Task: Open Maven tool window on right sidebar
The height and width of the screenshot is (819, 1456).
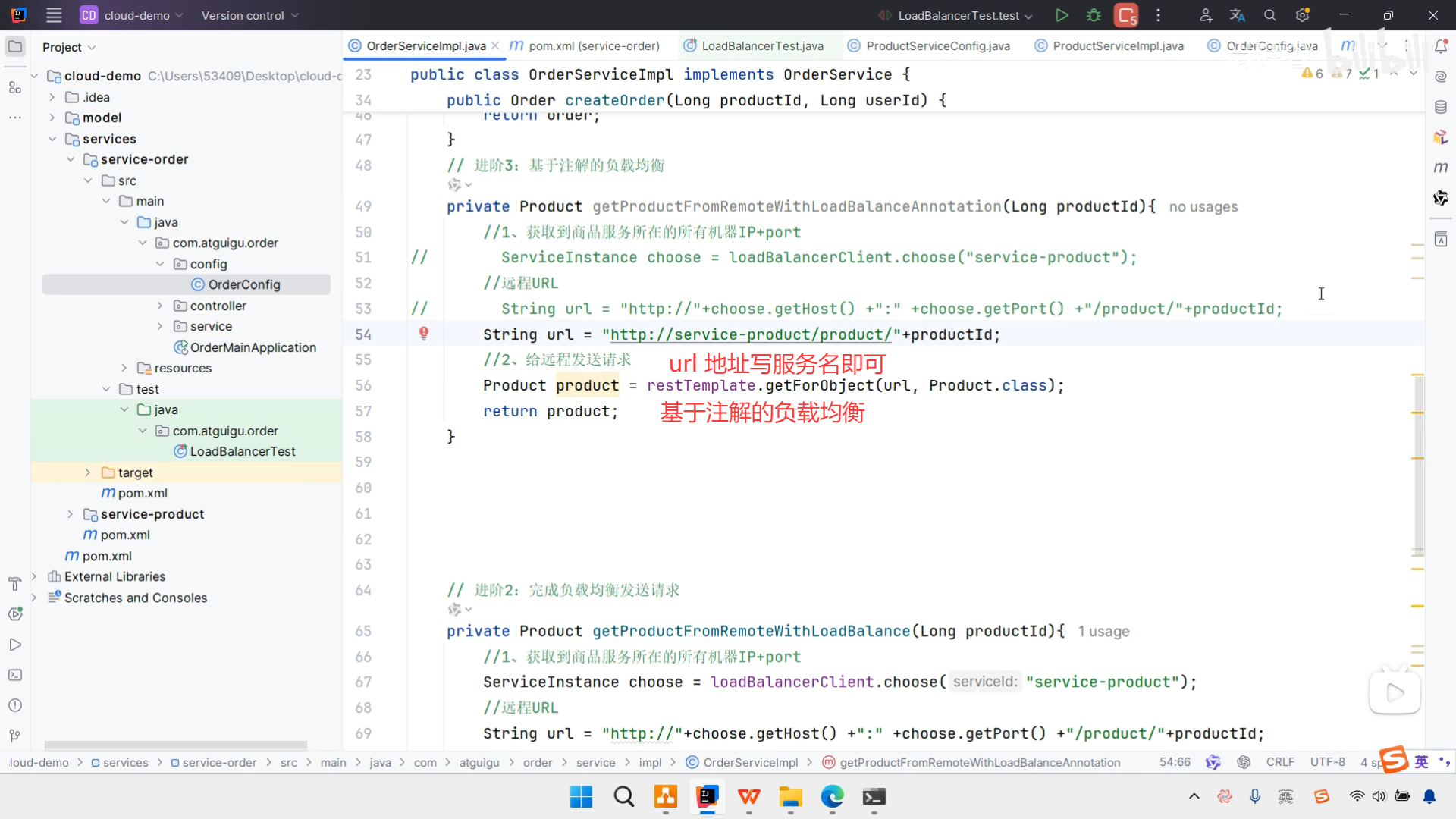Action: 1440,167
